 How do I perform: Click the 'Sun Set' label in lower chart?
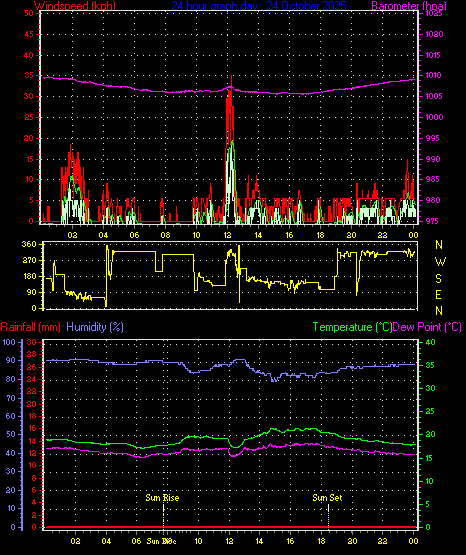327,498
